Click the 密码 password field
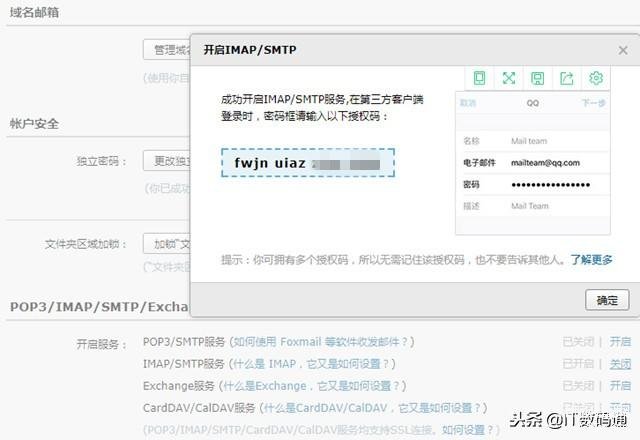Screen dimensions: 640x440 pos(550,185)
